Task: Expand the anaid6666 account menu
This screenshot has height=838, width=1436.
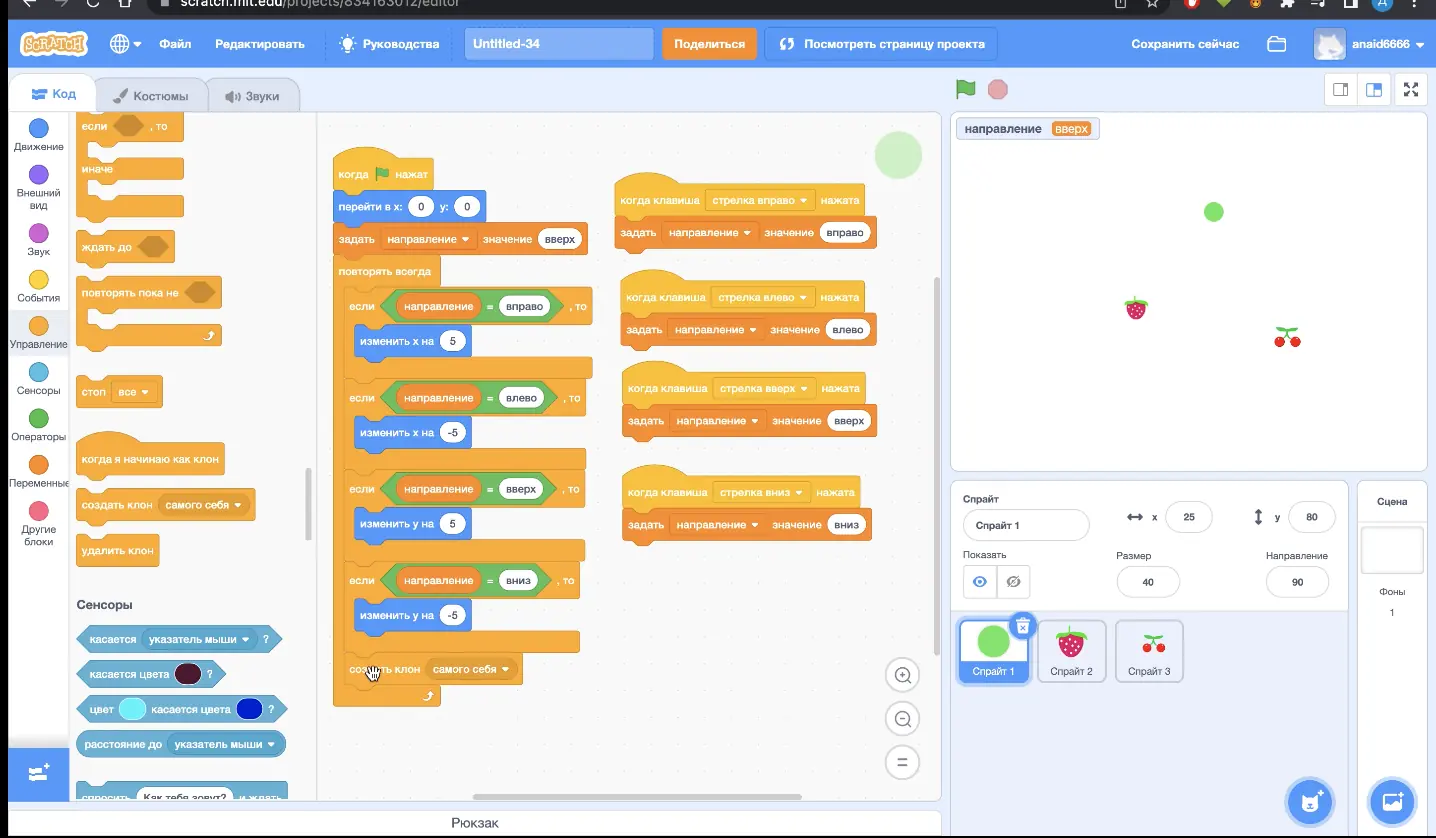Action: 1370,44
